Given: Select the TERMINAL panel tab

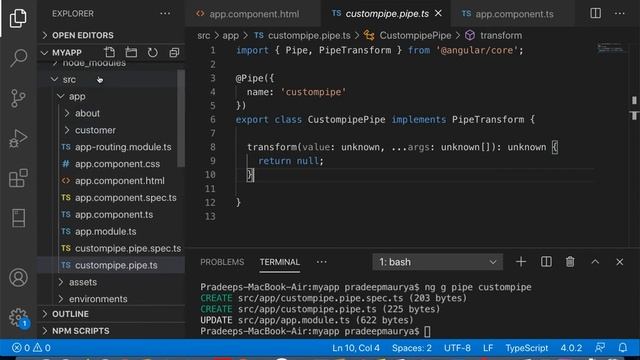Looking at the screenshot, I should pos(280,262).
